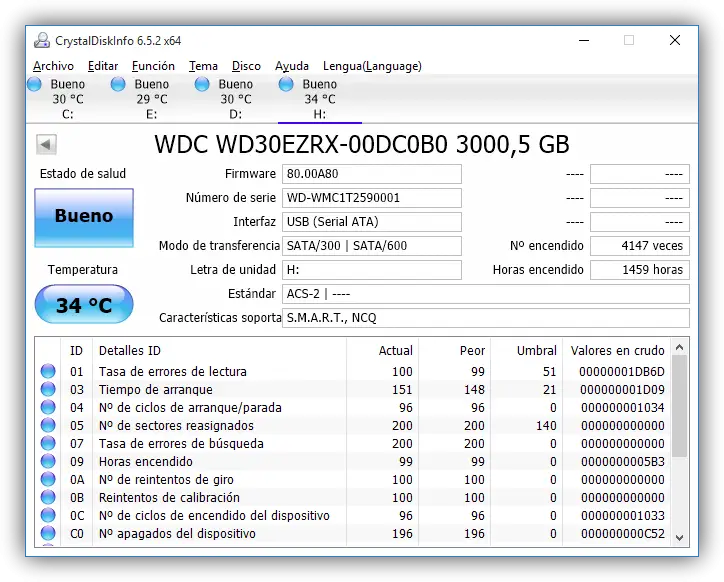Open the Tema menu
This screenshot has width=724, height=582.
[203, 66]
